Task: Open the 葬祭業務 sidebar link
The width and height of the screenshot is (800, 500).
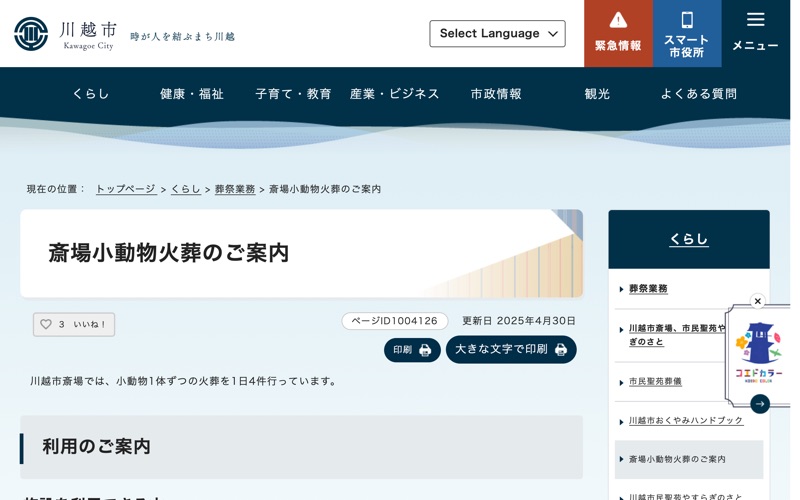Action: pyautogui.click(x=648, y=289)
